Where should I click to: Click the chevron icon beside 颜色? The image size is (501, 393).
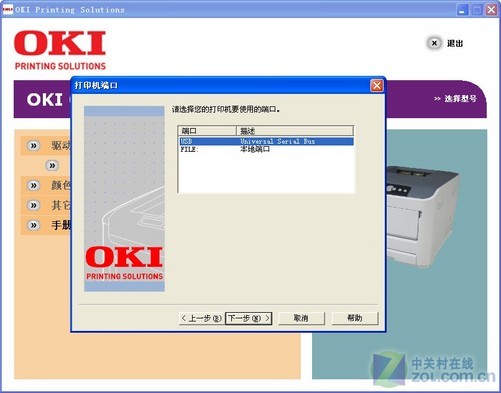point(33,185)
